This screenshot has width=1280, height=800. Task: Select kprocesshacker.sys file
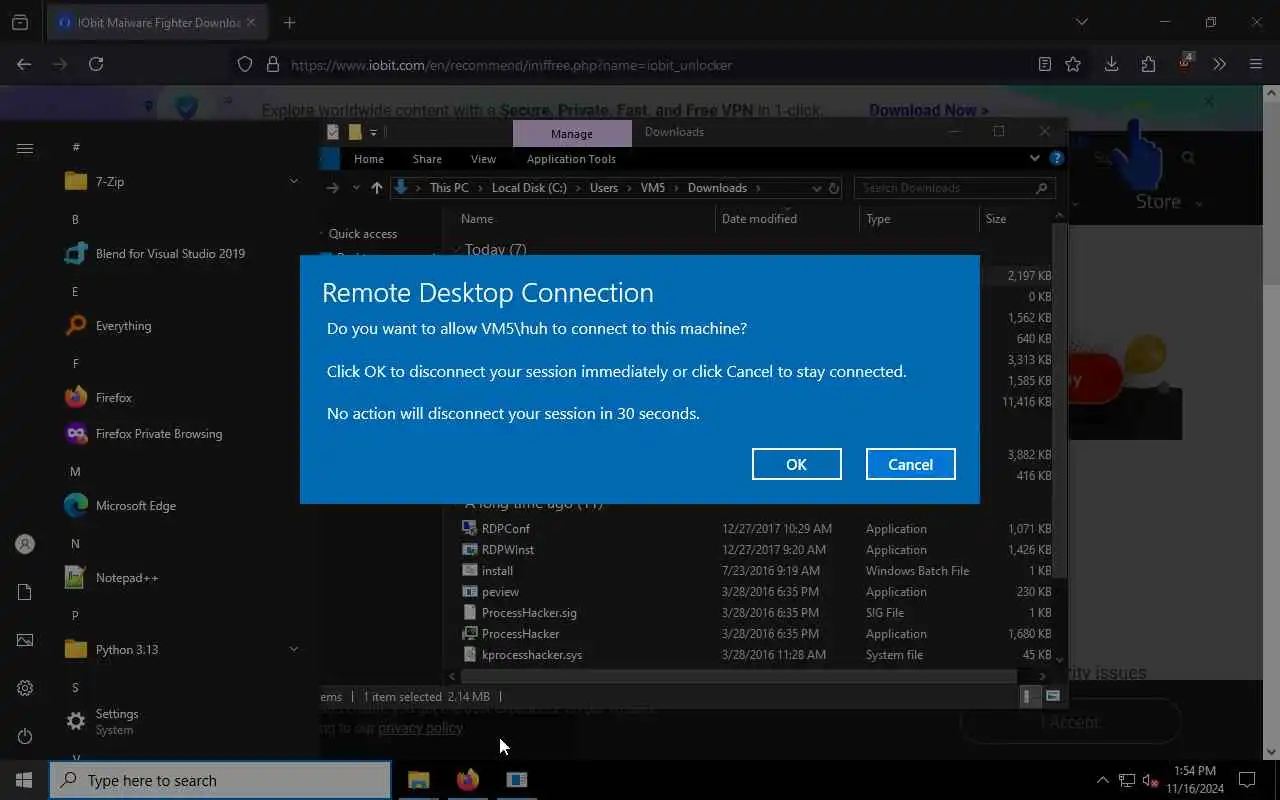[531, 654]
